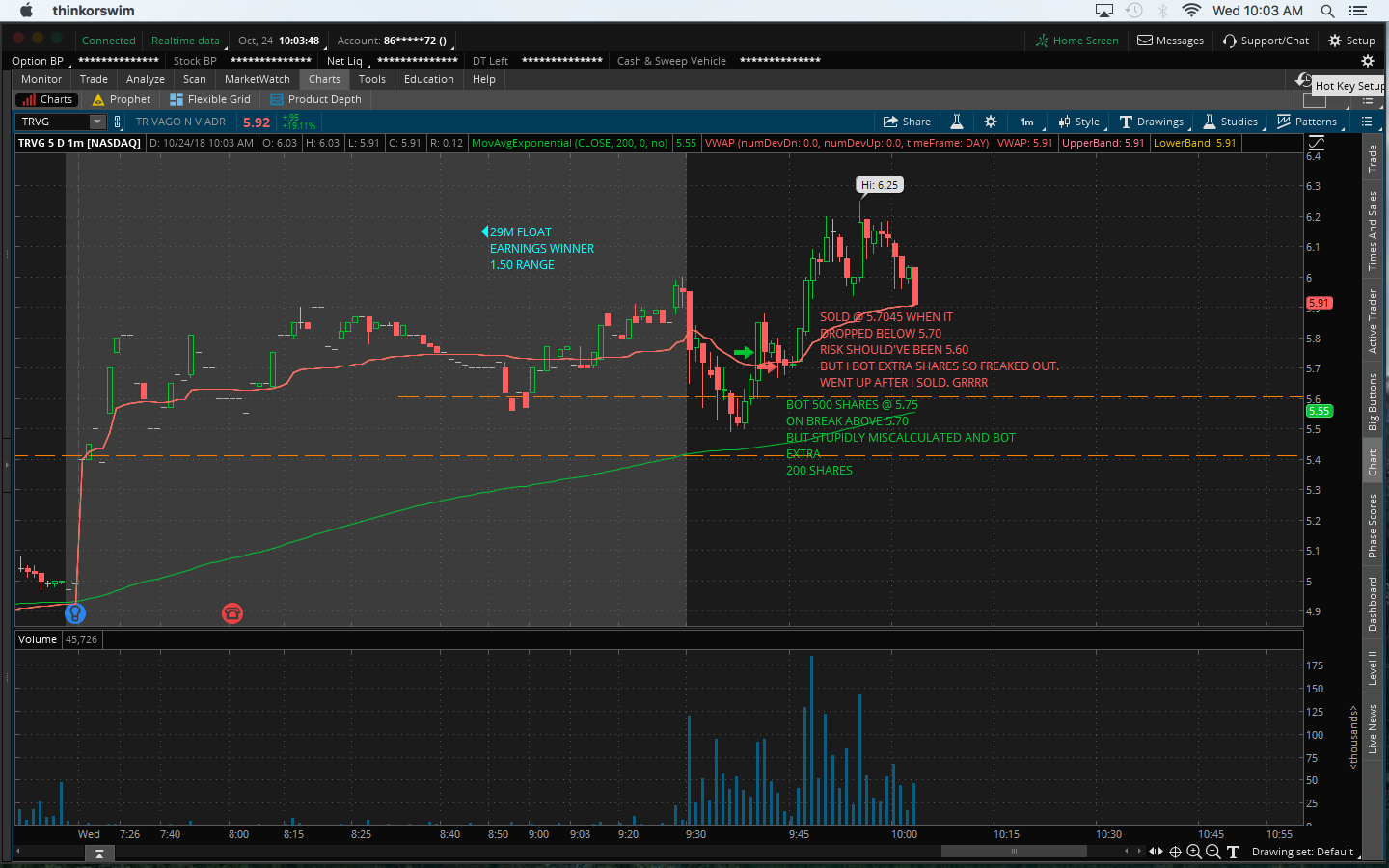Click the gear icon below Setup
This screenshot has width=1389, height=868.
coord(1367,61)
